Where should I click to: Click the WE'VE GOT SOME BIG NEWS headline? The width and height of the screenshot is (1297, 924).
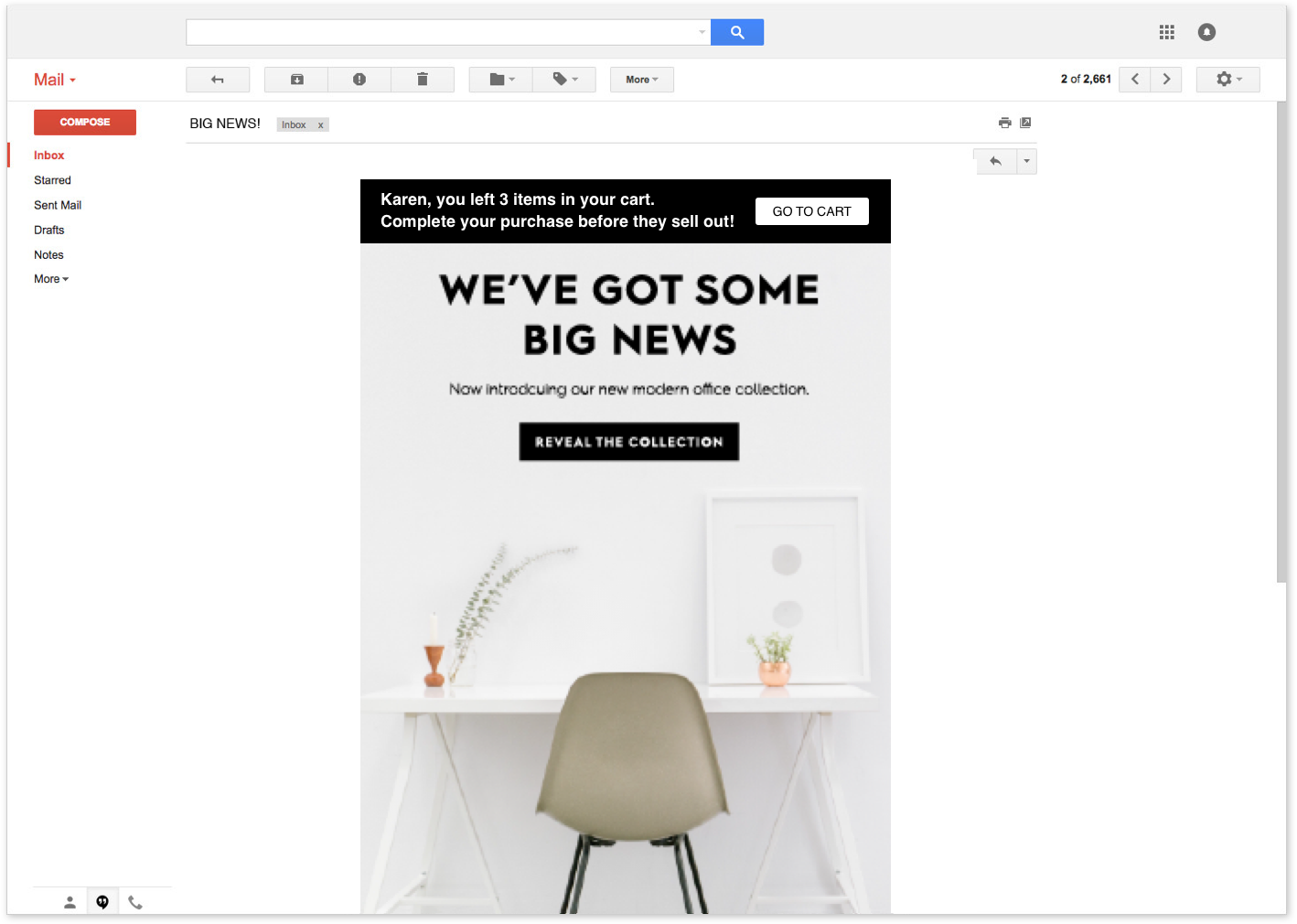click(x=629, y=315)
